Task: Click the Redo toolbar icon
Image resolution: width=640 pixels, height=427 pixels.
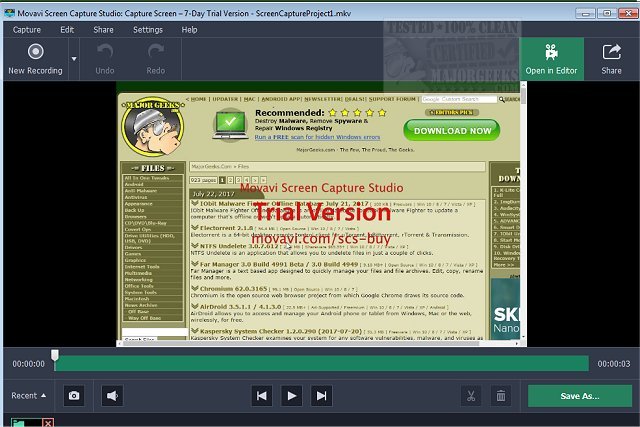Action: tap(156, 59)
